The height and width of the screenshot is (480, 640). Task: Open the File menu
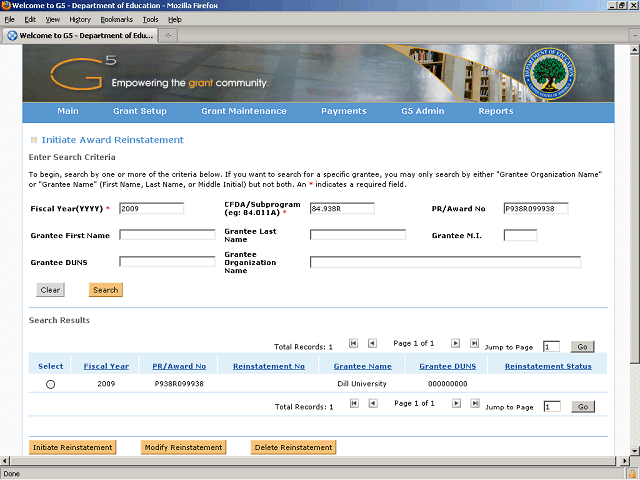9,20
